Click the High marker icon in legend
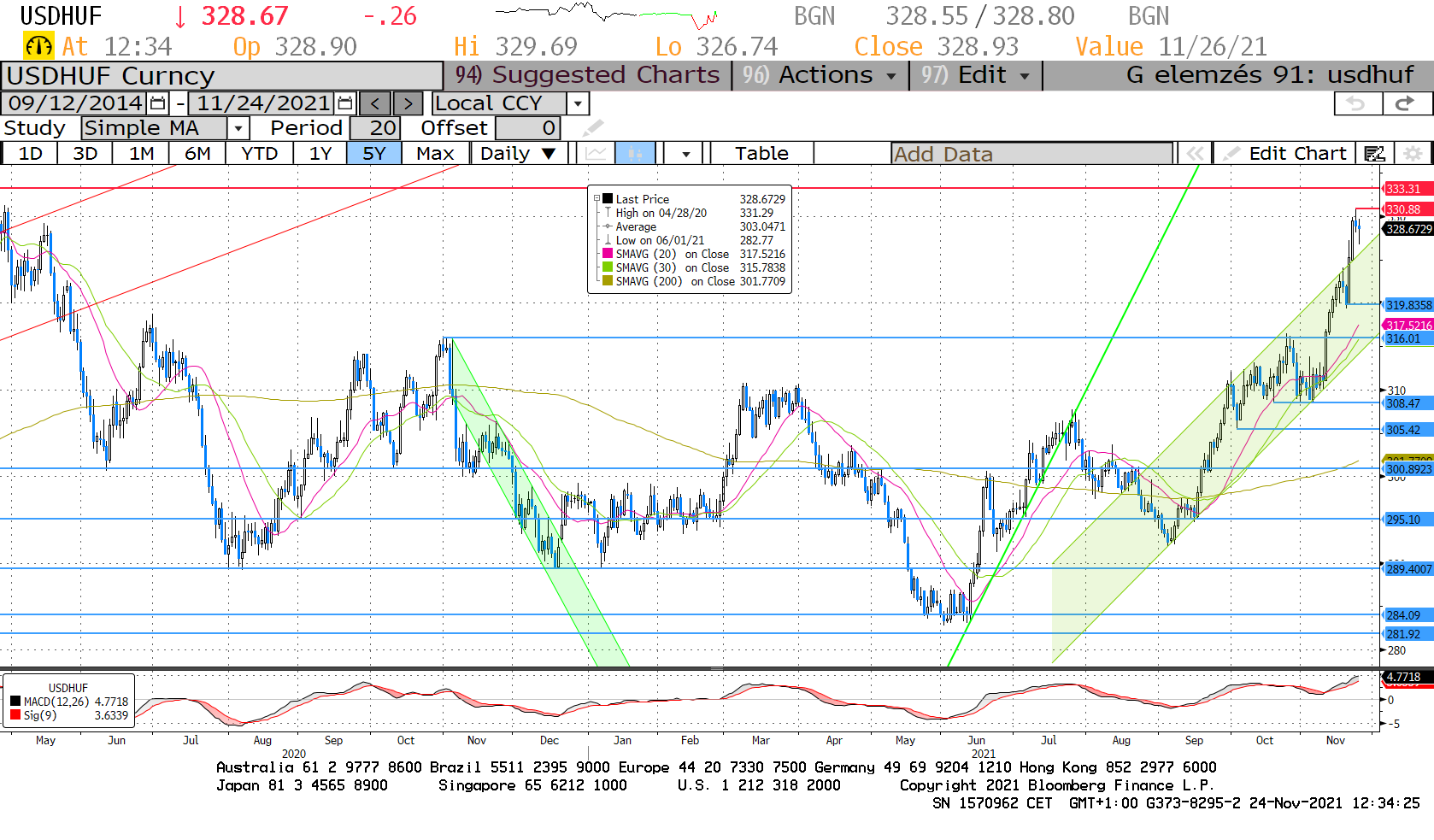The image size is (1434, 840). (608, 213)
